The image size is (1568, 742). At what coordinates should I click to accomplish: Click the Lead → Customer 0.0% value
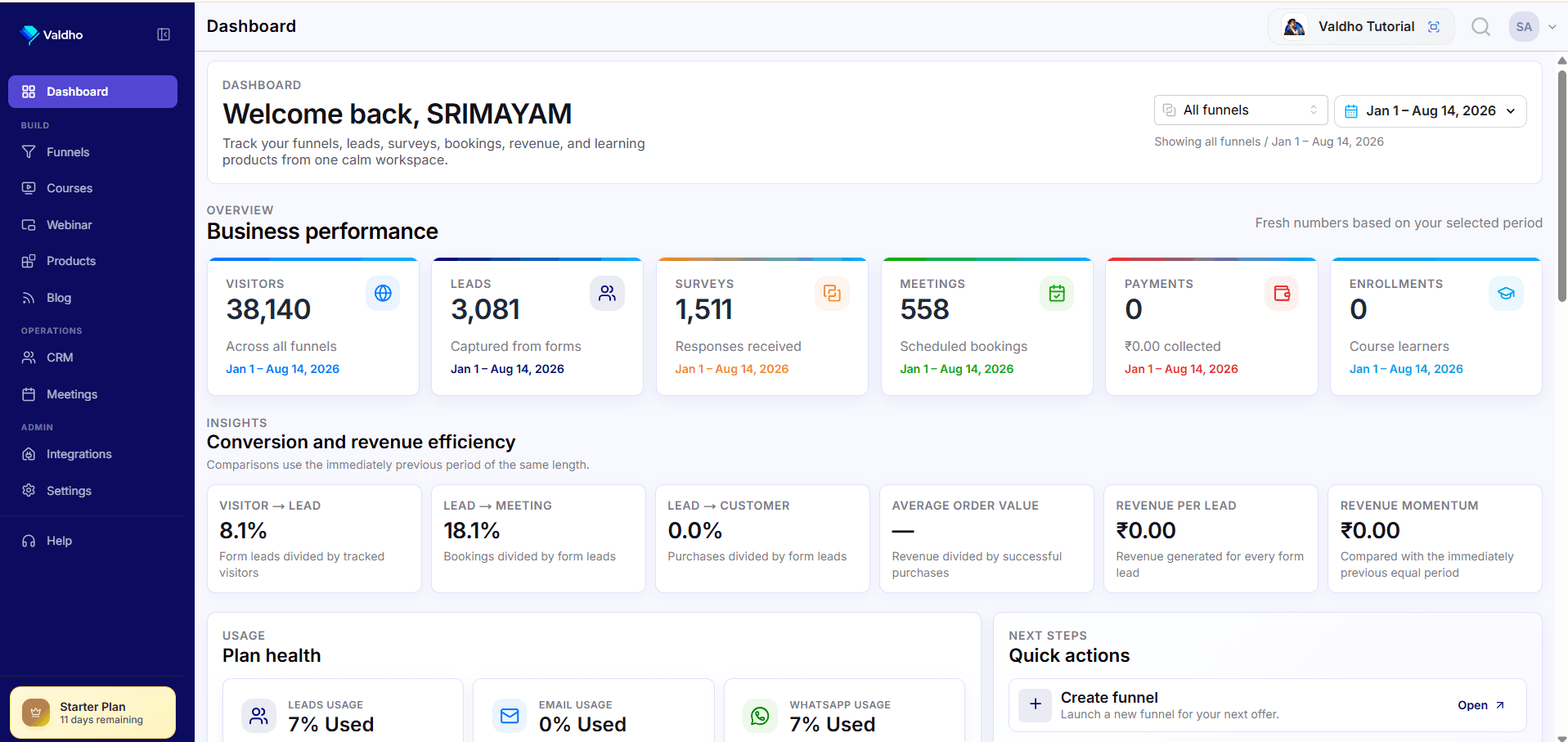[x=694, y=531]
